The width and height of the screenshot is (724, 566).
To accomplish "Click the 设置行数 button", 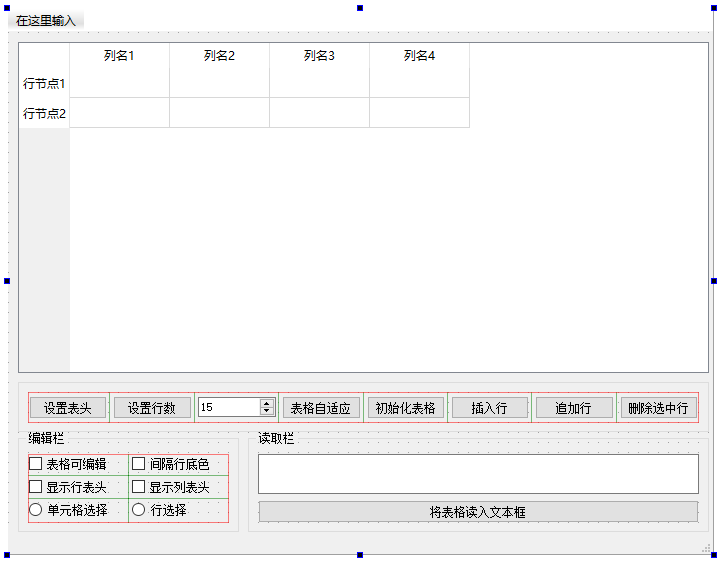I will 152,408.
